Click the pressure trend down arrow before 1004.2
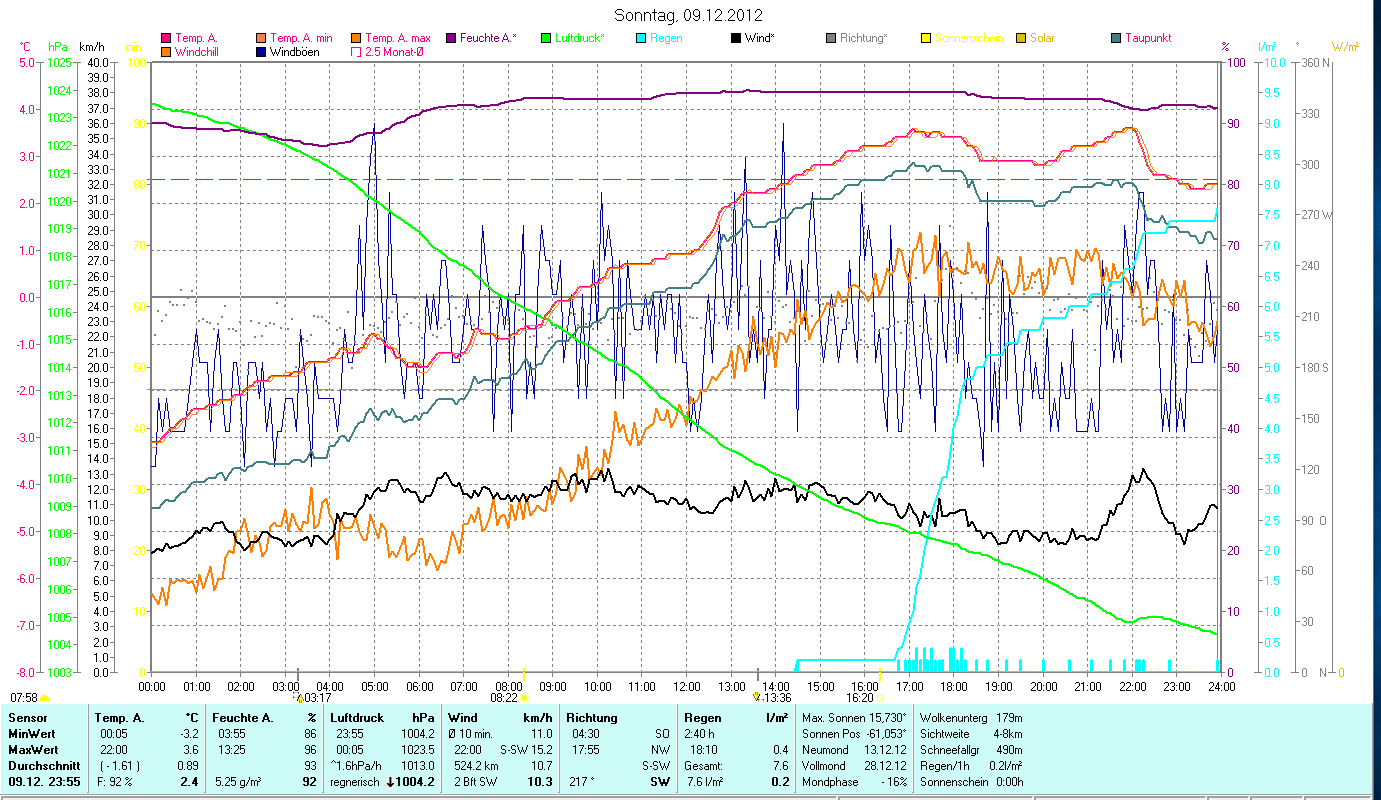The width and height of the screenshot is (1381, 800). pos(390,782)
